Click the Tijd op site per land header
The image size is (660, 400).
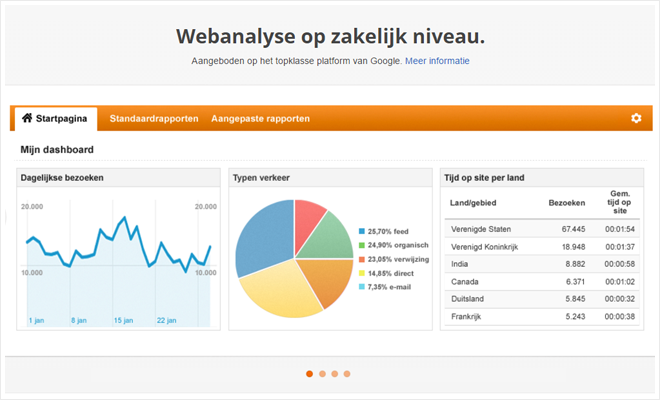(x=542, y=178)
